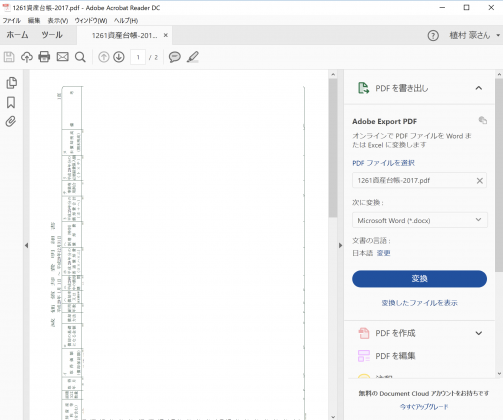Add a comment speech bubble icon
The image size is (503, 420).
[175, 57]
